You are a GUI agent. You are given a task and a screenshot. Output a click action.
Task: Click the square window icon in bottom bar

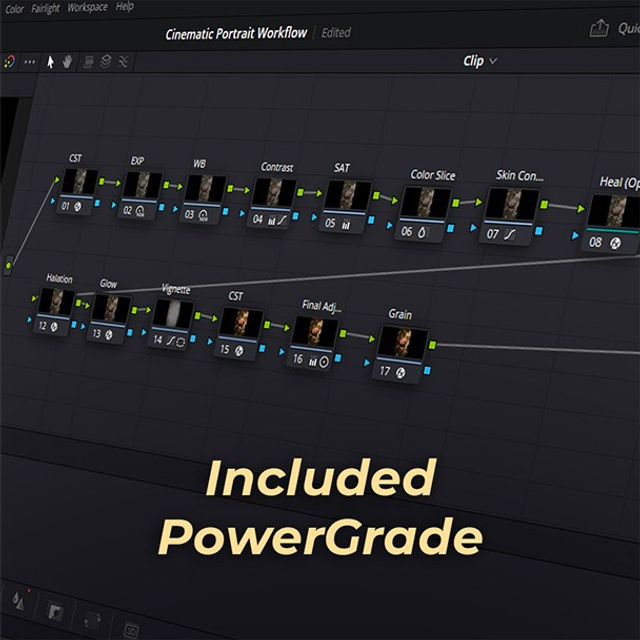54,613
